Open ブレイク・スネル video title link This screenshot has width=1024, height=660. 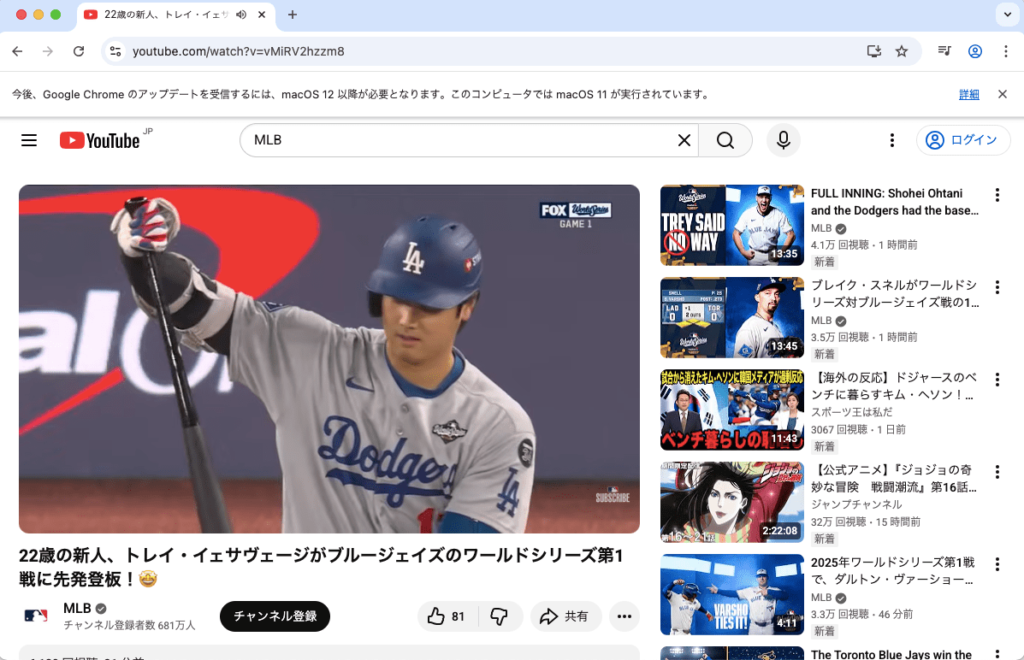[x=895, y=294]
